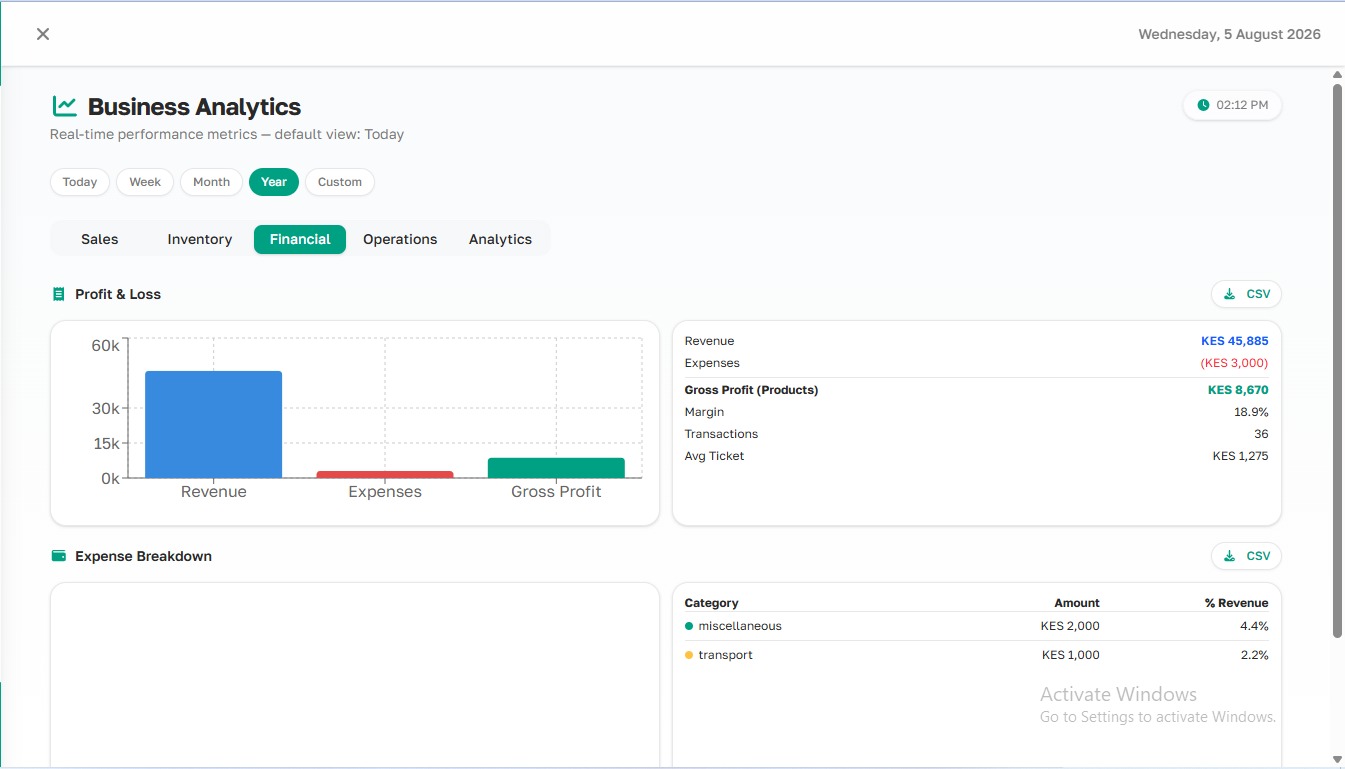This screenshot has width=1345, height=769.
Task: Open the Operations tab
Action: [x=400, y=239]
